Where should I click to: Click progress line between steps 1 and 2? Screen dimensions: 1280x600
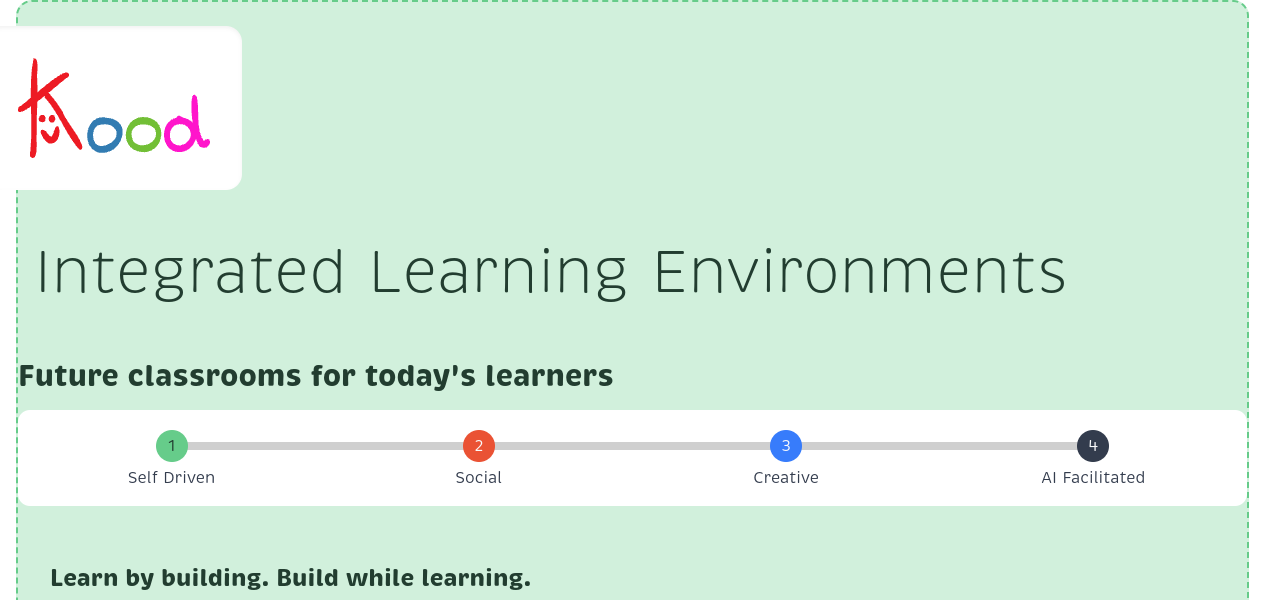tap(325, 446)
